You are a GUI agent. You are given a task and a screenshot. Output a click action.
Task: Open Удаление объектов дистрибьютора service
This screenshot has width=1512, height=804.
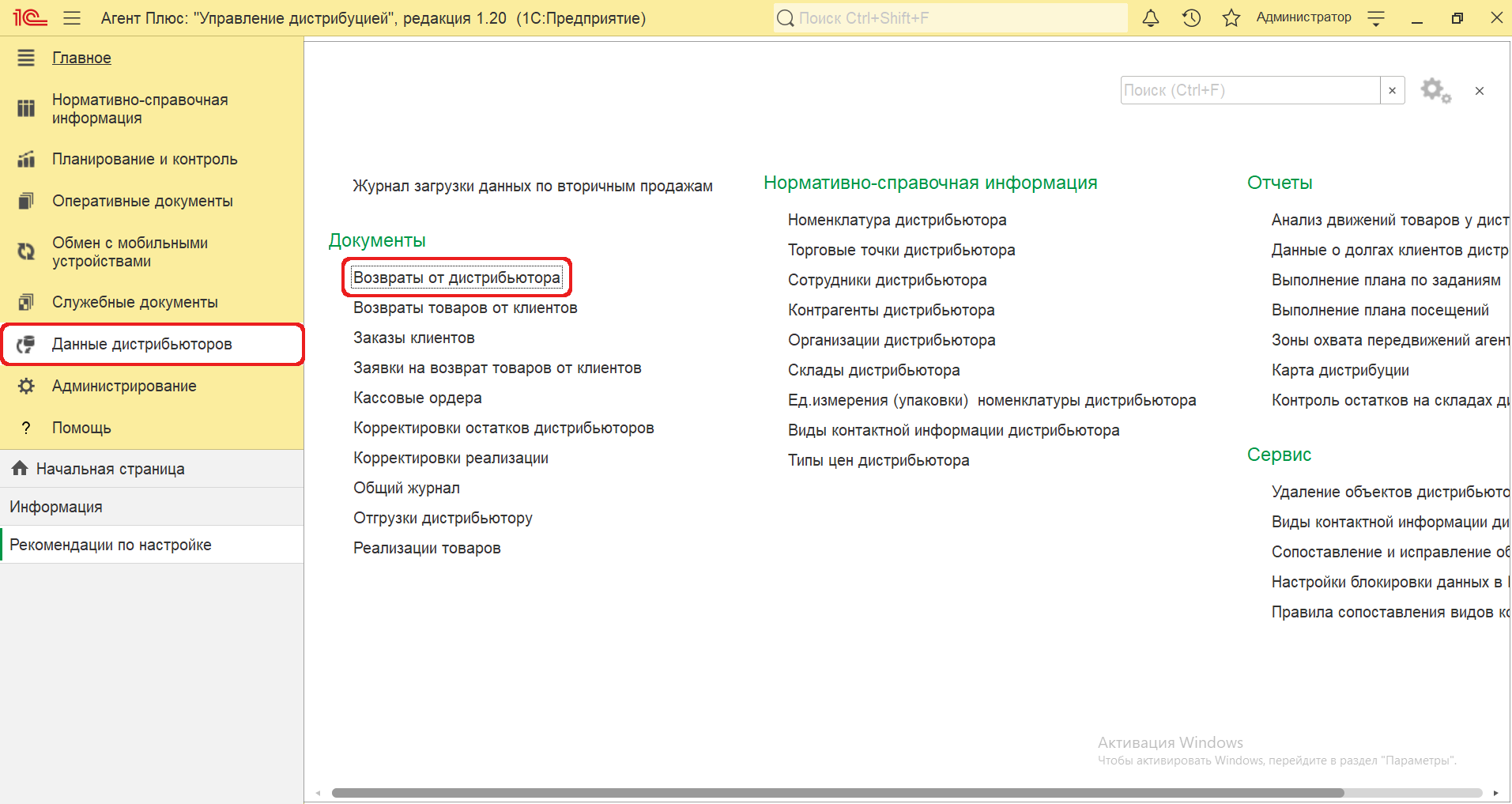(x=1390, y=492)
